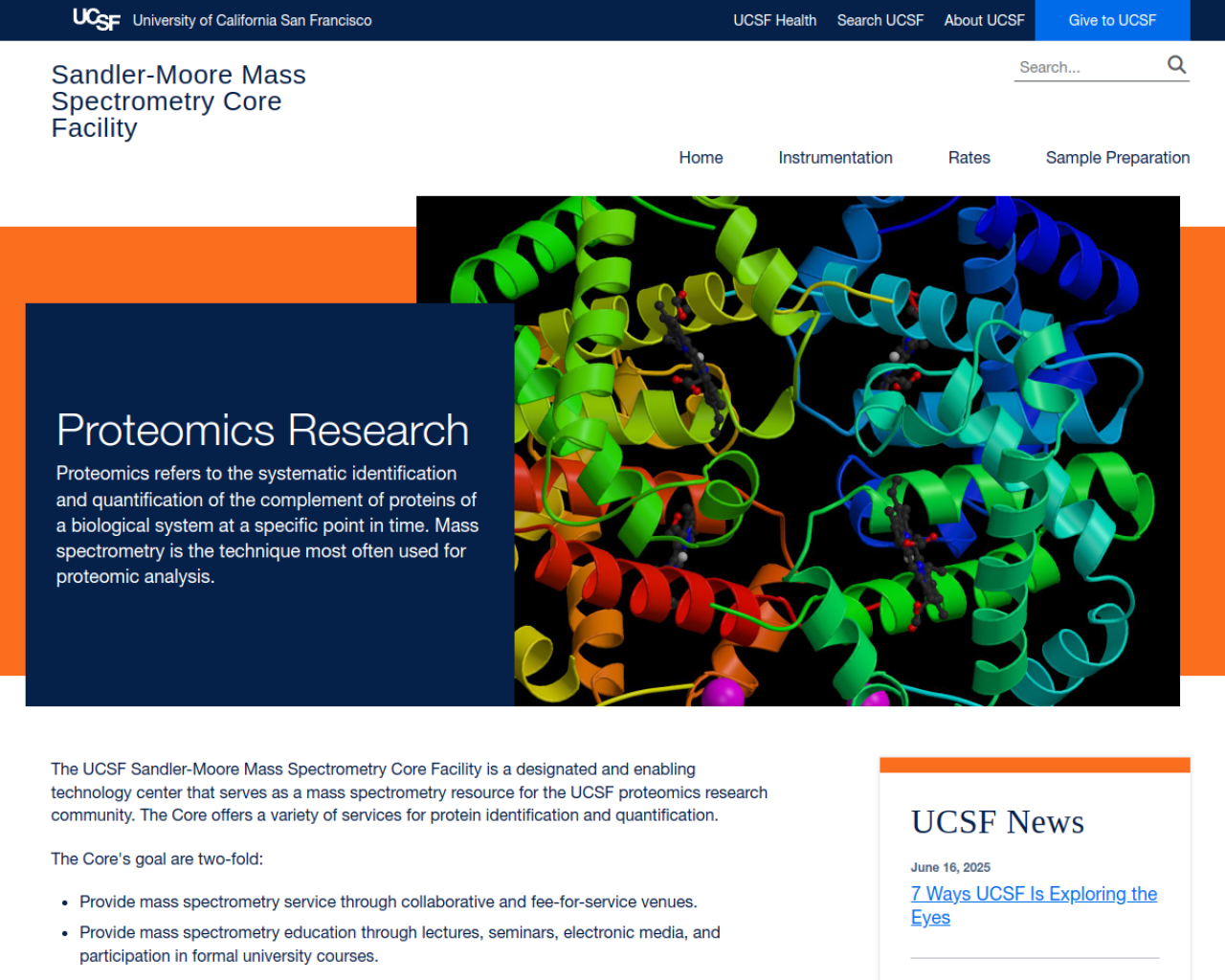Open the 7 Ways UCSF Is Exploring the Eyes article

click(x=1034, y=905)
